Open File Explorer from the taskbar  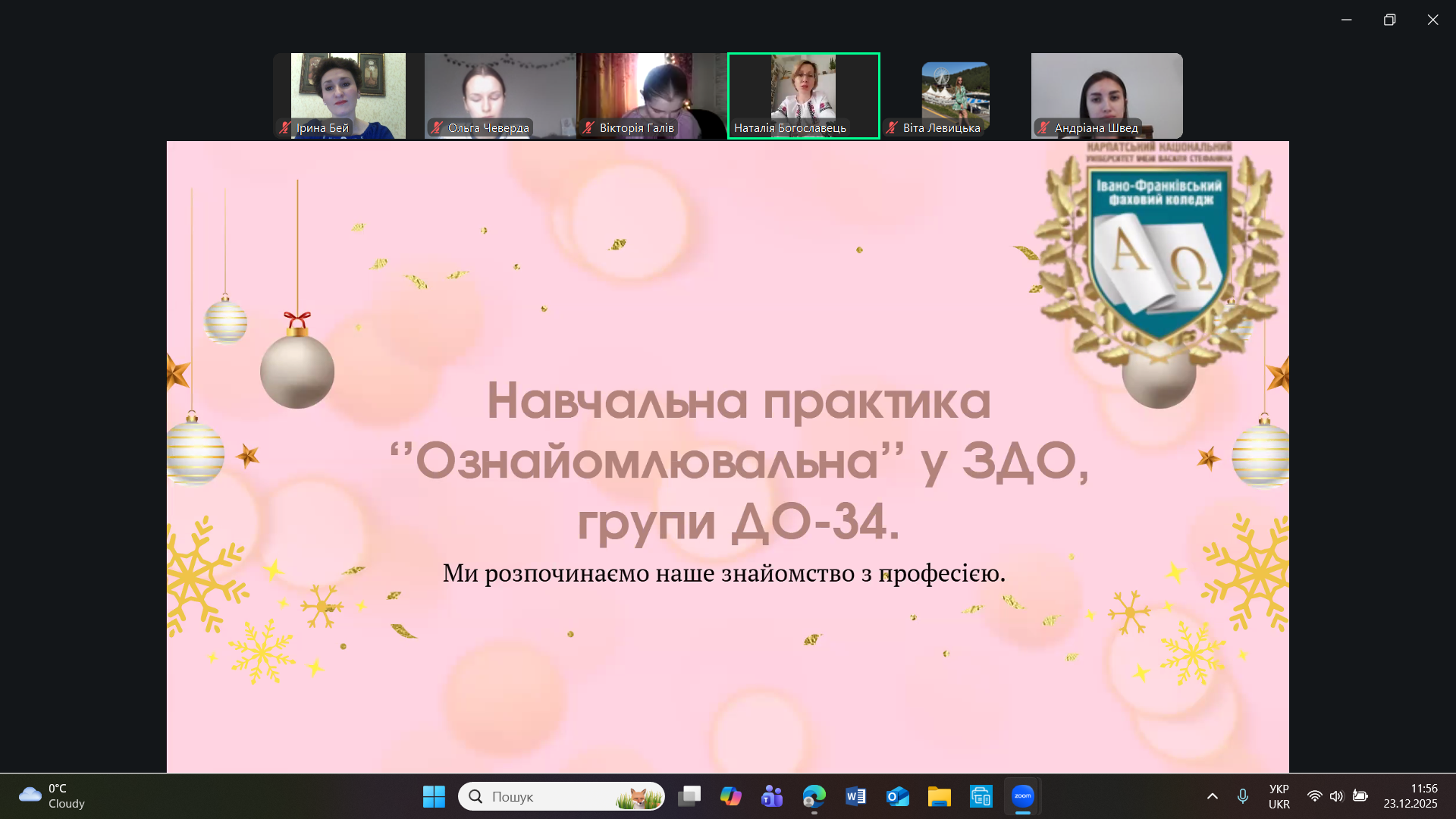pos(939,796)
